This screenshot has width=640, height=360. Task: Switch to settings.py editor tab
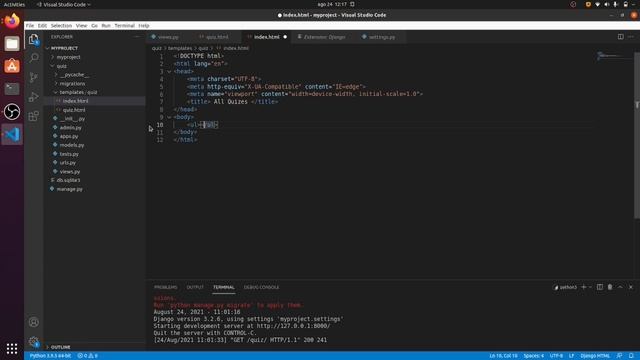pyautogui.click(x=382, y=37)
